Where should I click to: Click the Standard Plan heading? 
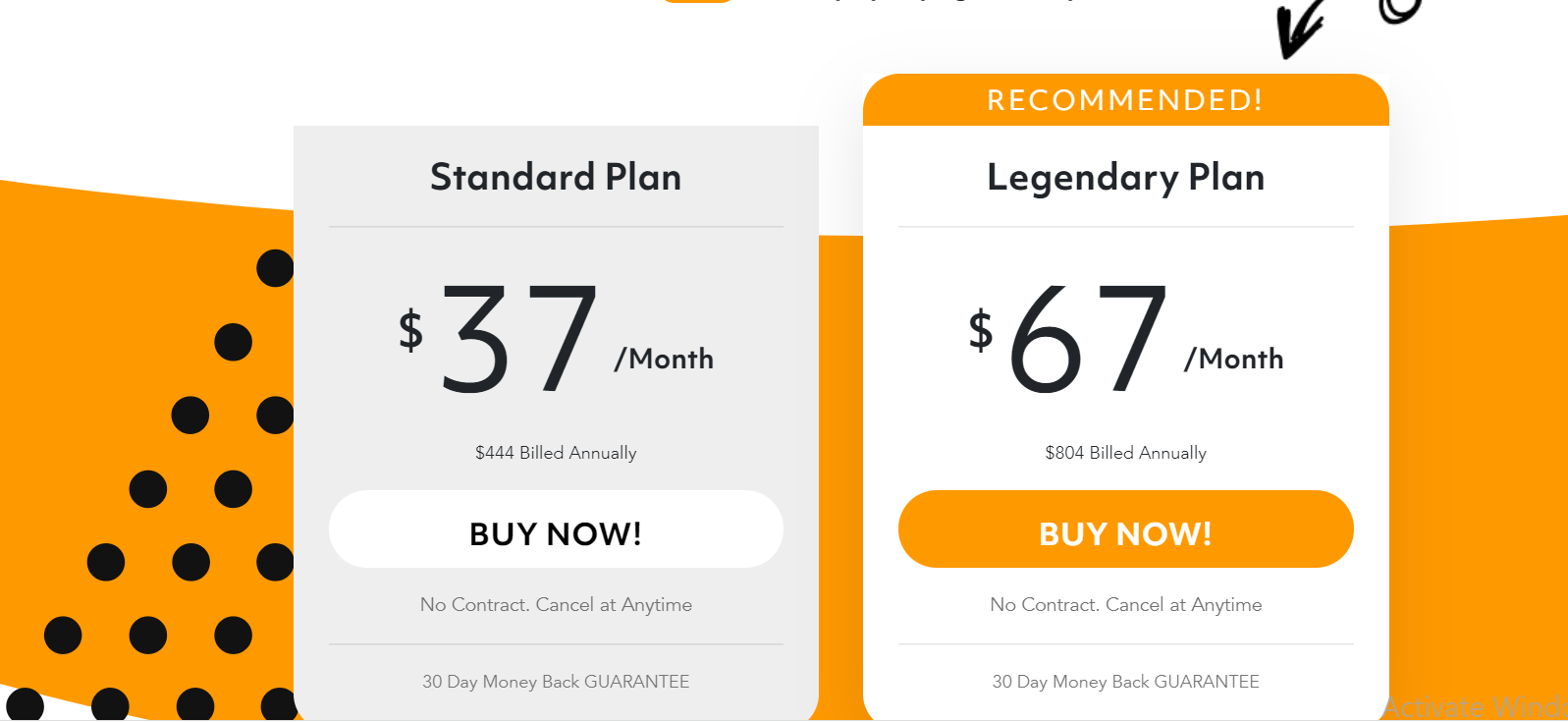click(556, 177)
